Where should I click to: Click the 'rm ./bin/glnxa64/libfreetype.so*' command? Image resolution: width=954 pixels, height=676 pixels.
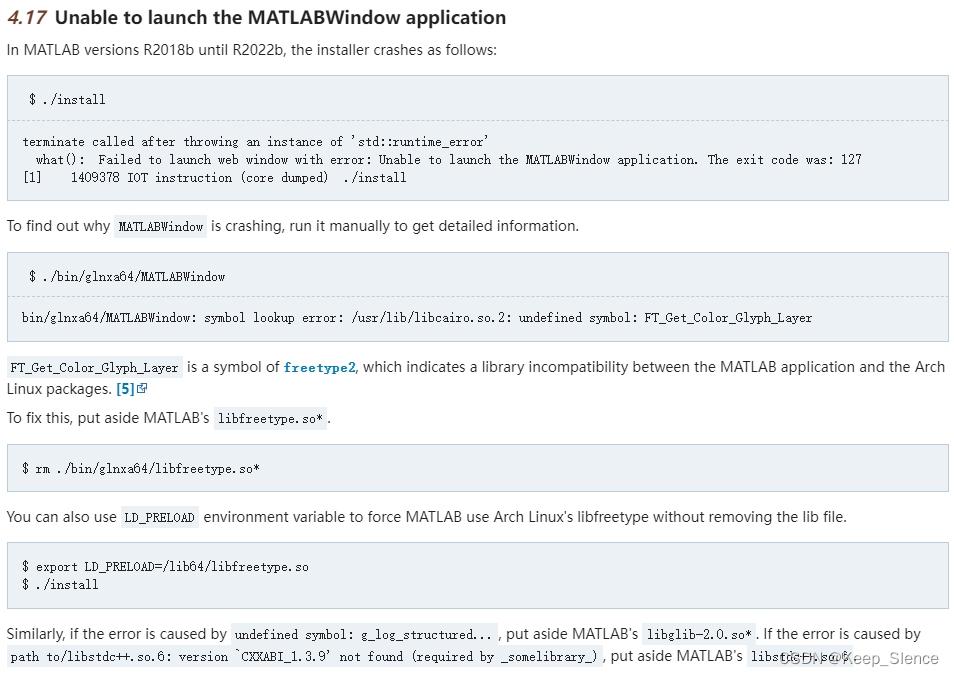[141, 469]
